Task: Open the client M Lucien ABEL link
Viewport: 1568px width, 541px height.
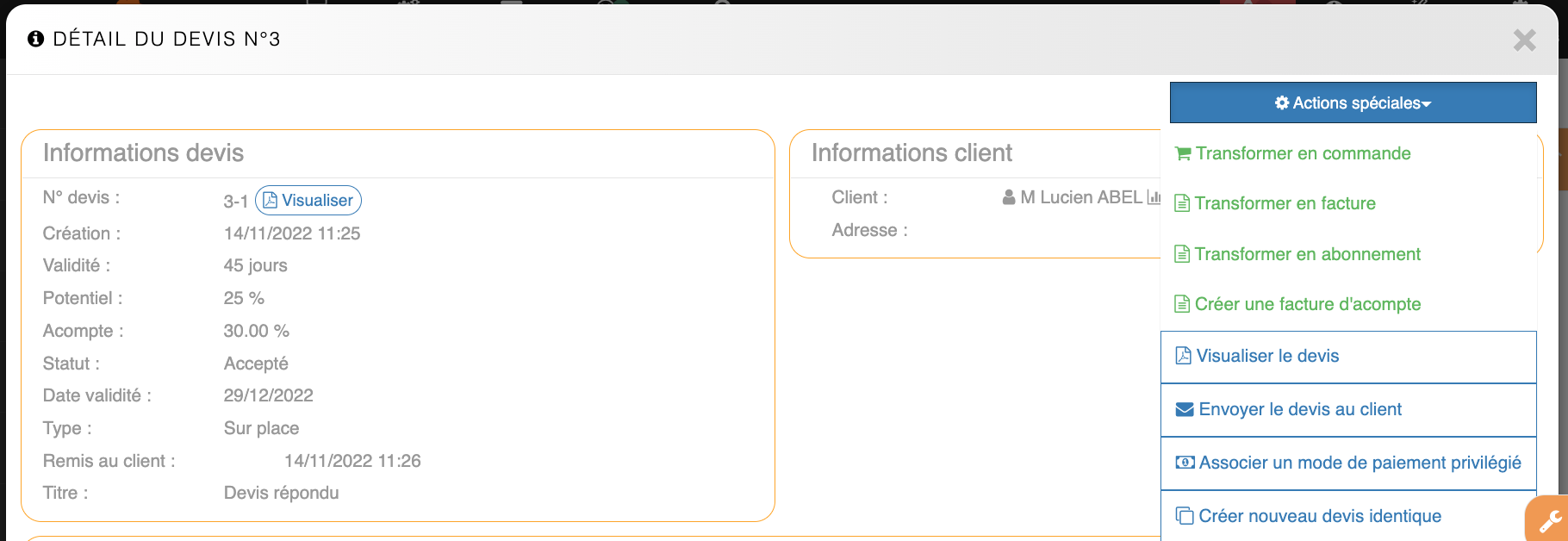Action: coord(1080,197)
